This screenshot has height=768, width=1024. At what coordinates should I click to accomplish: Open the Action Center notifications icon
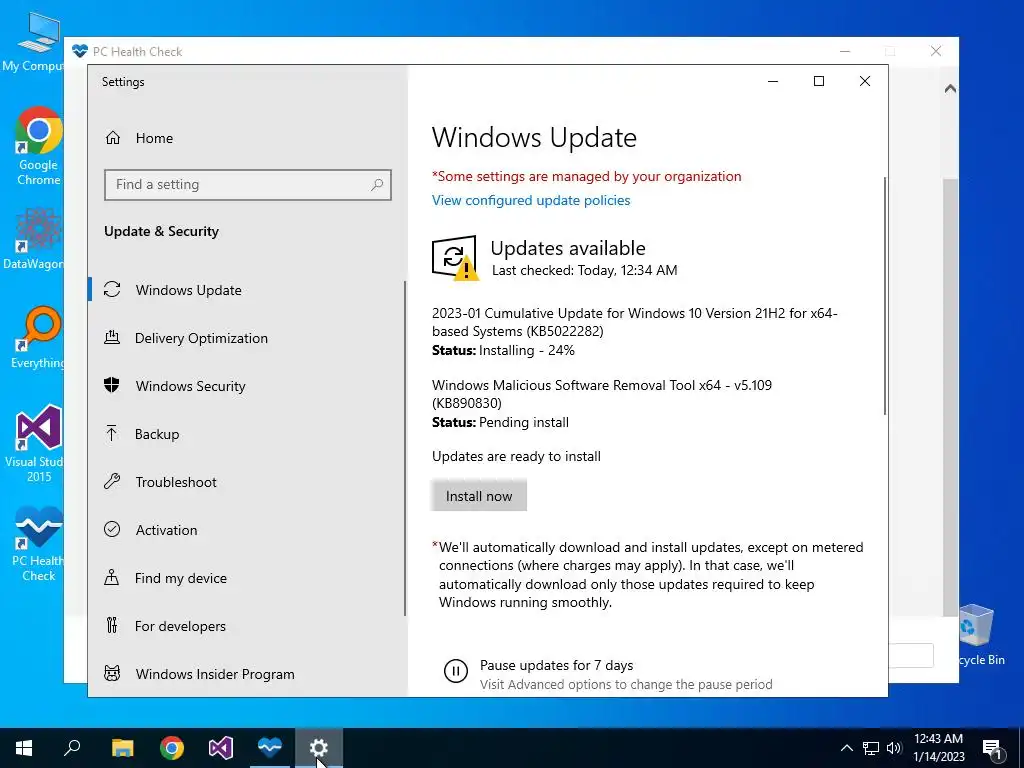click(x=993, y=748)
